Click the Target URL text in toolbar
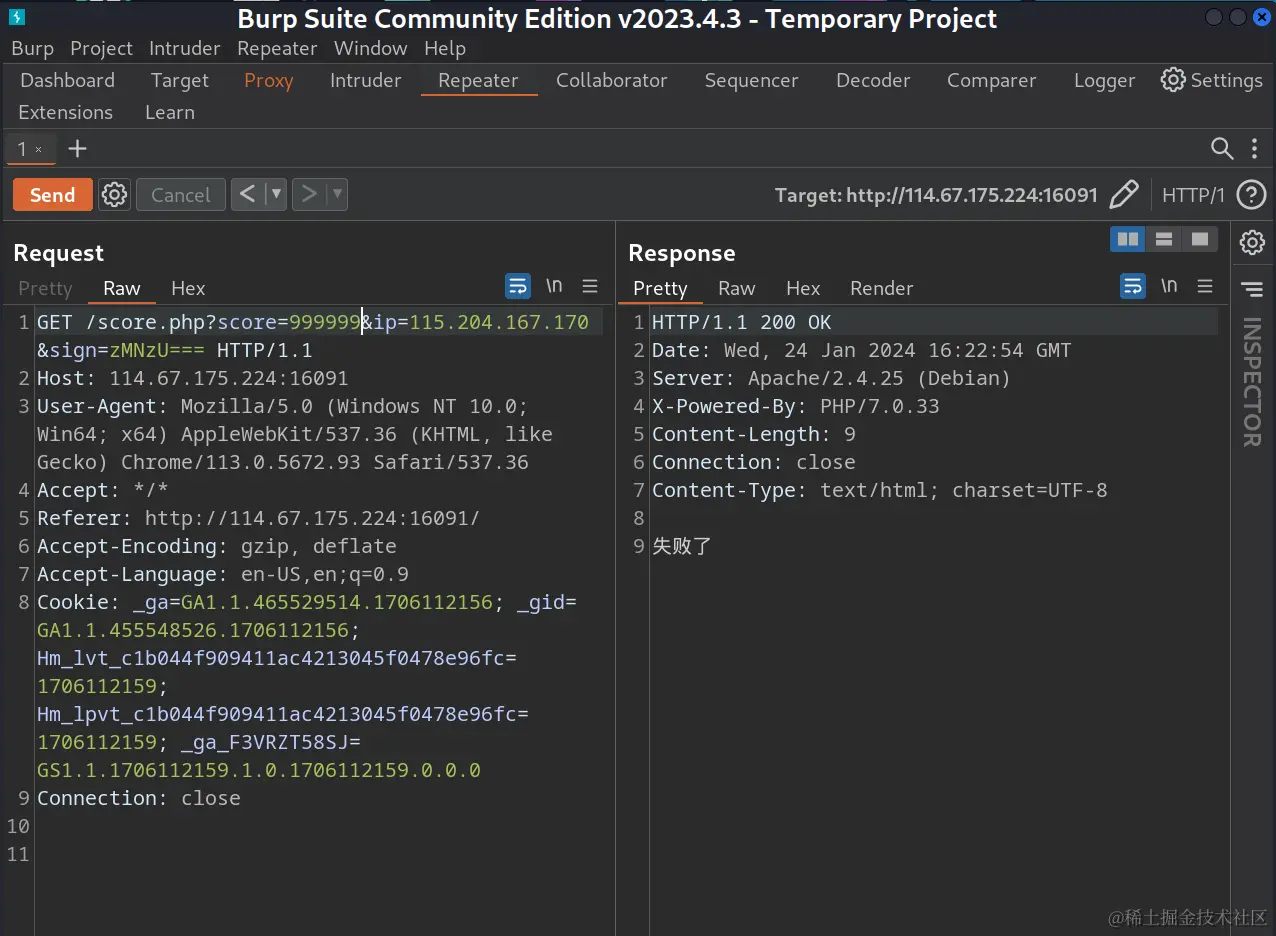 [936, 195]
